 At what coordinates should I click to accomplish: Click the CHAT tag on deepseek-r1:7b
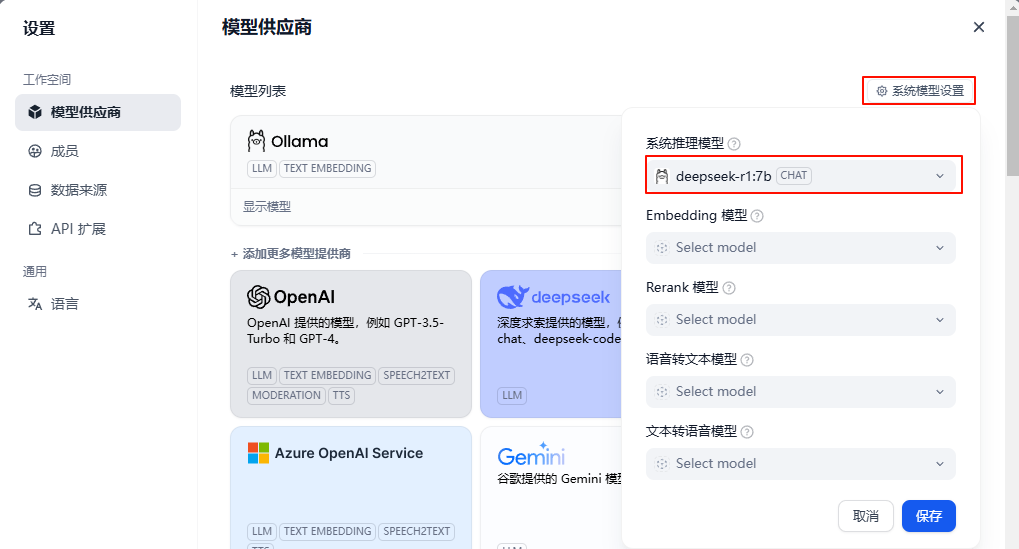pyautogui.click(x=793, y=175)
